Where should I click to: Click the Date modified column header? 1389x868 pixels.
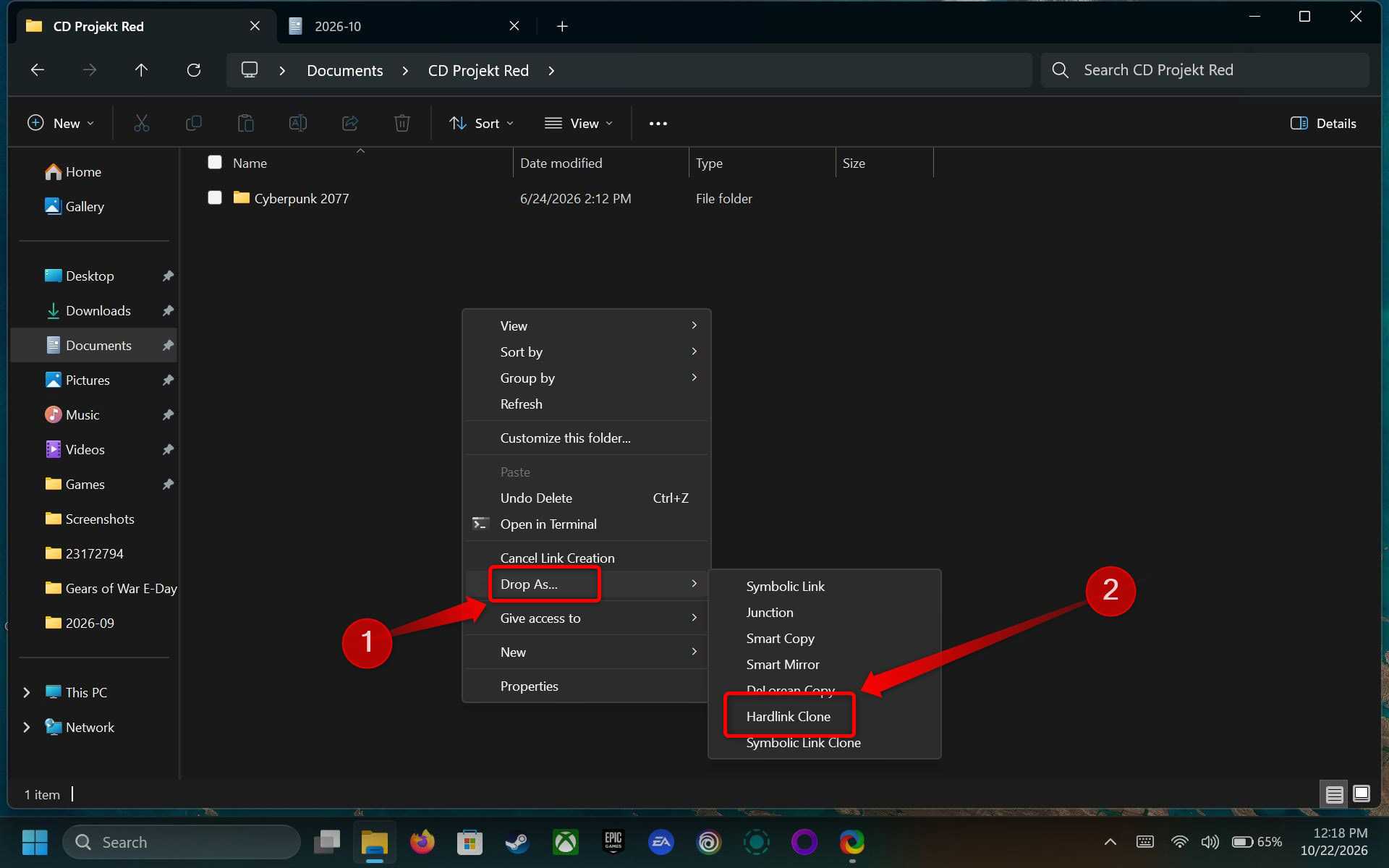(x=600, y=163)
